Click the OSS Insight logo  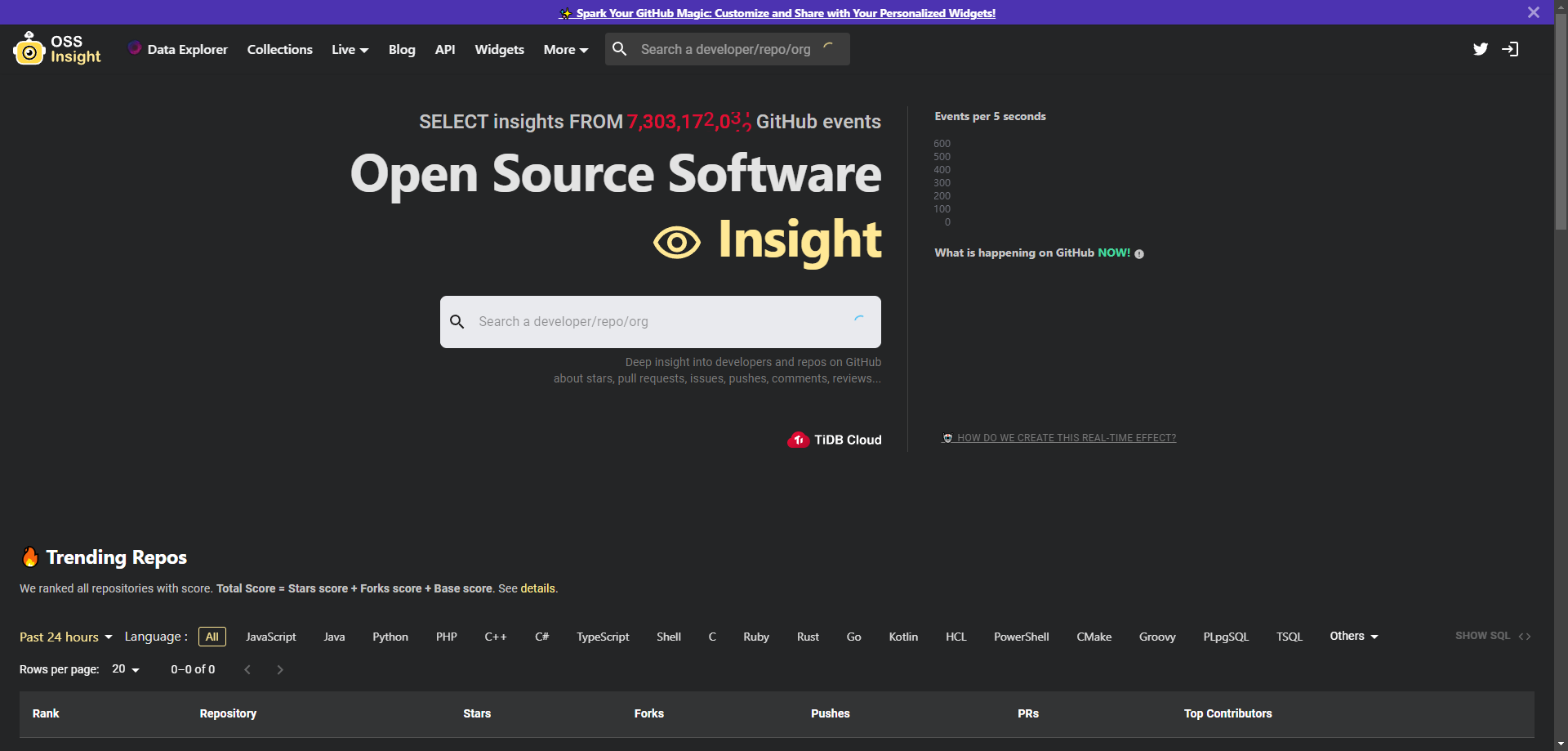coord(57,49)
